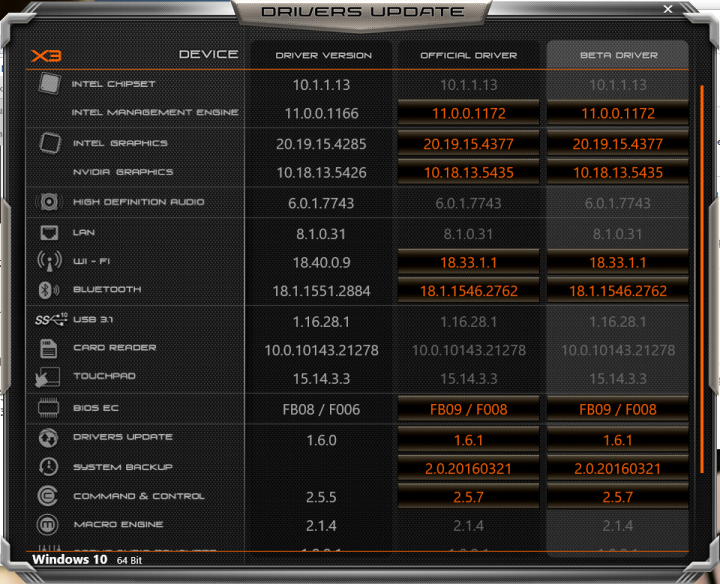Screen dimensions: 720x584
Task: Select the Driver Version column header
Action: pyautogui.click(x=323, y=55)
